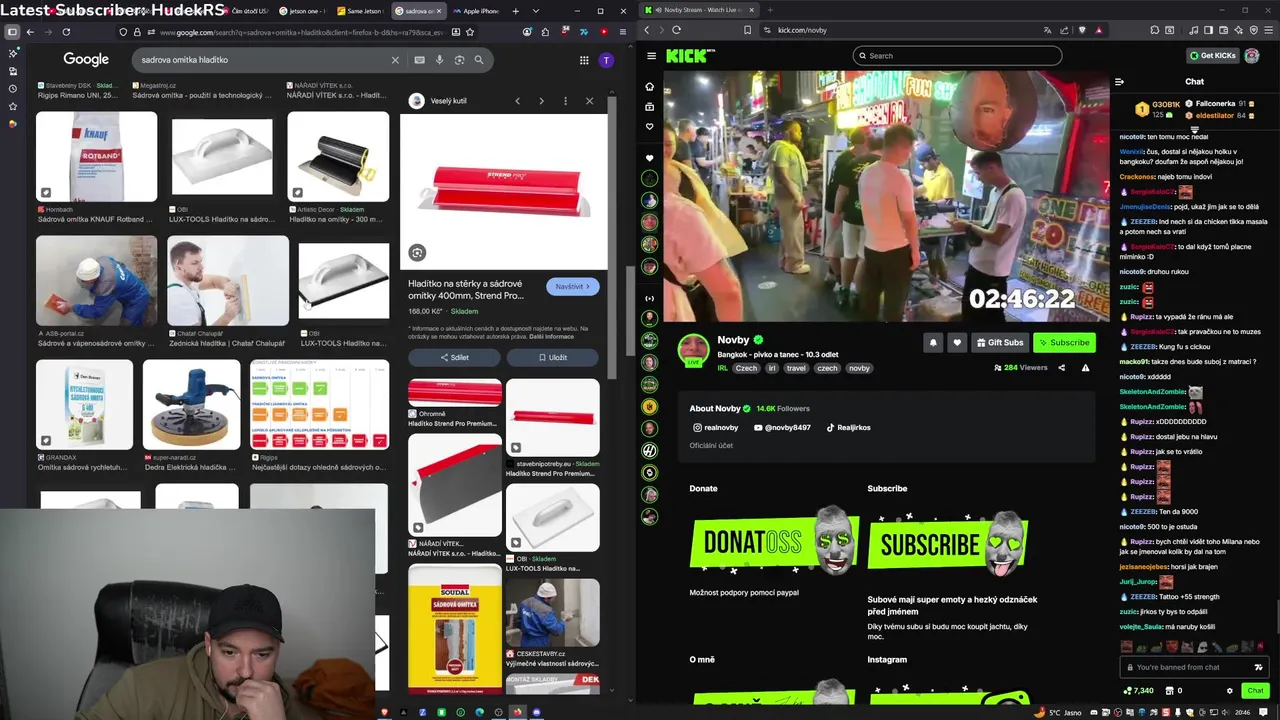The width and height of the screenshot is (1280, 720).
Task: Open 'realnovby' Instagram link
Action: click(x=715, y=428)
